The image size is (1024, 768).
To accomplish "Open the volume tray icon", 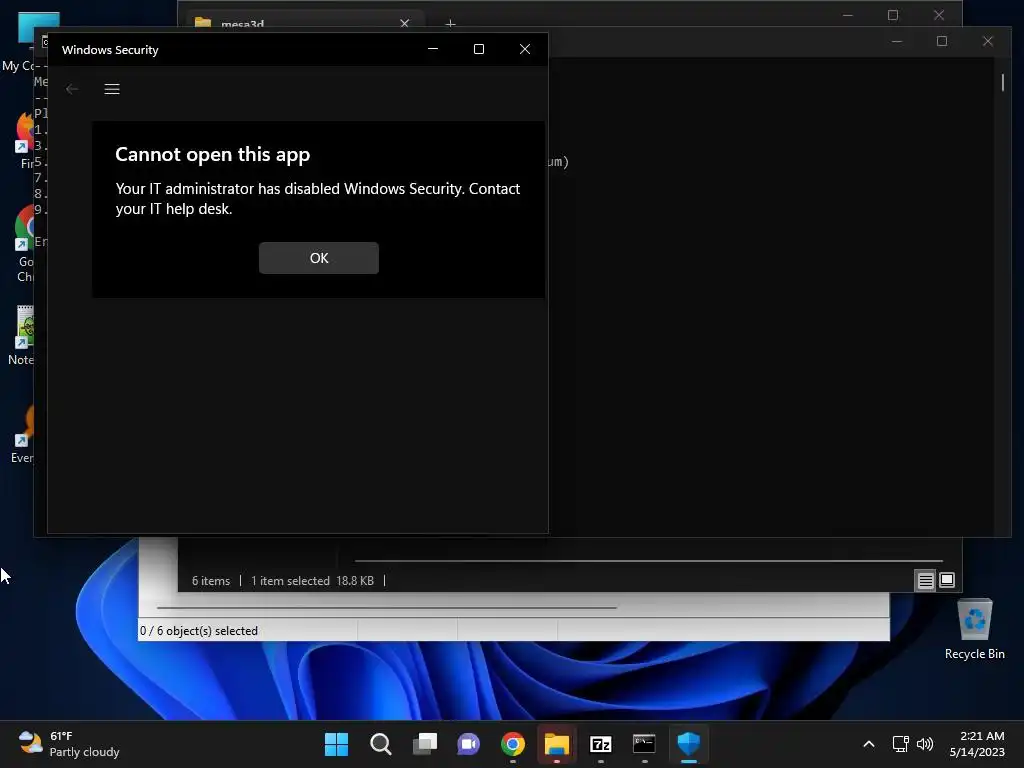I will (925, 744).
